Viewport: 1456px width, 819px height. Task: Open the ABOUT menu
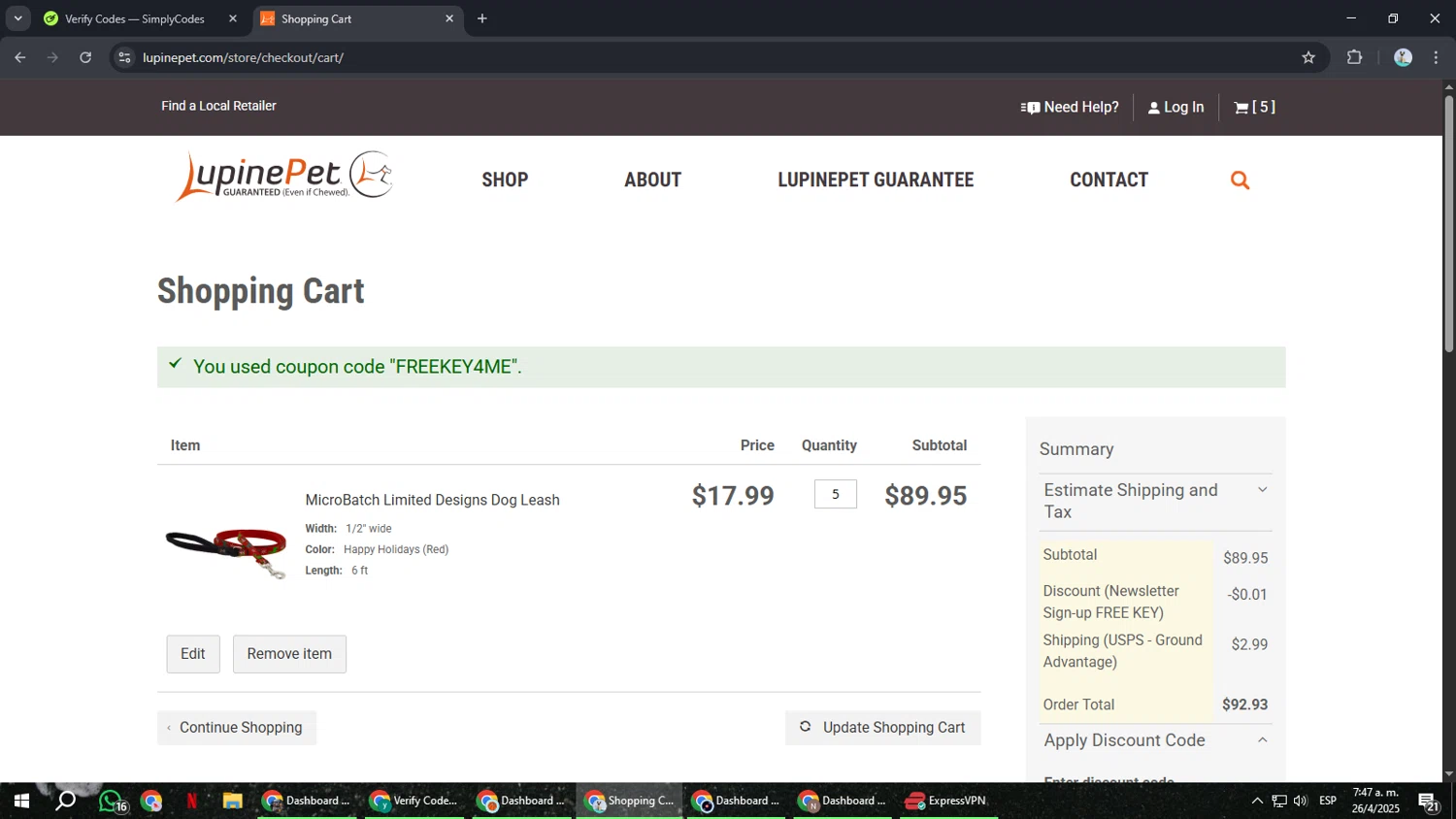652,180
